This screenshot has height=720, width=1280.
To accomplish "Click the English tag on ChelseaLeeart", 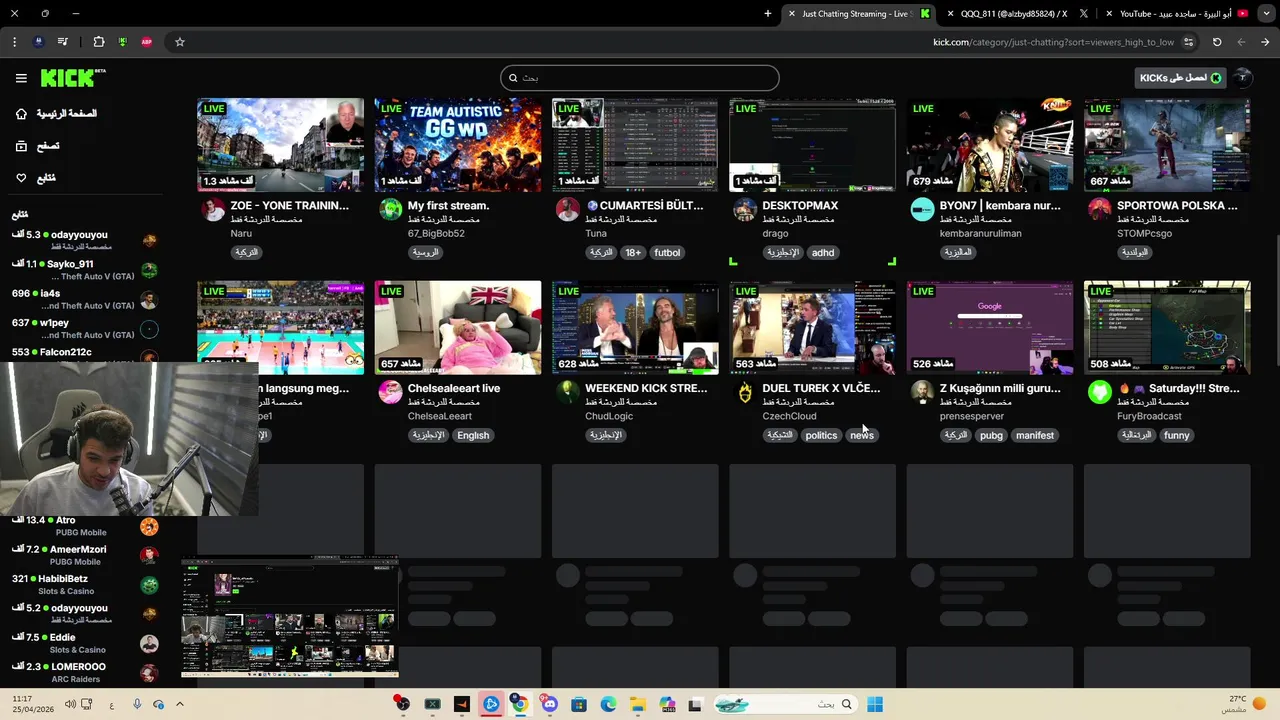I will coord(473,435).
